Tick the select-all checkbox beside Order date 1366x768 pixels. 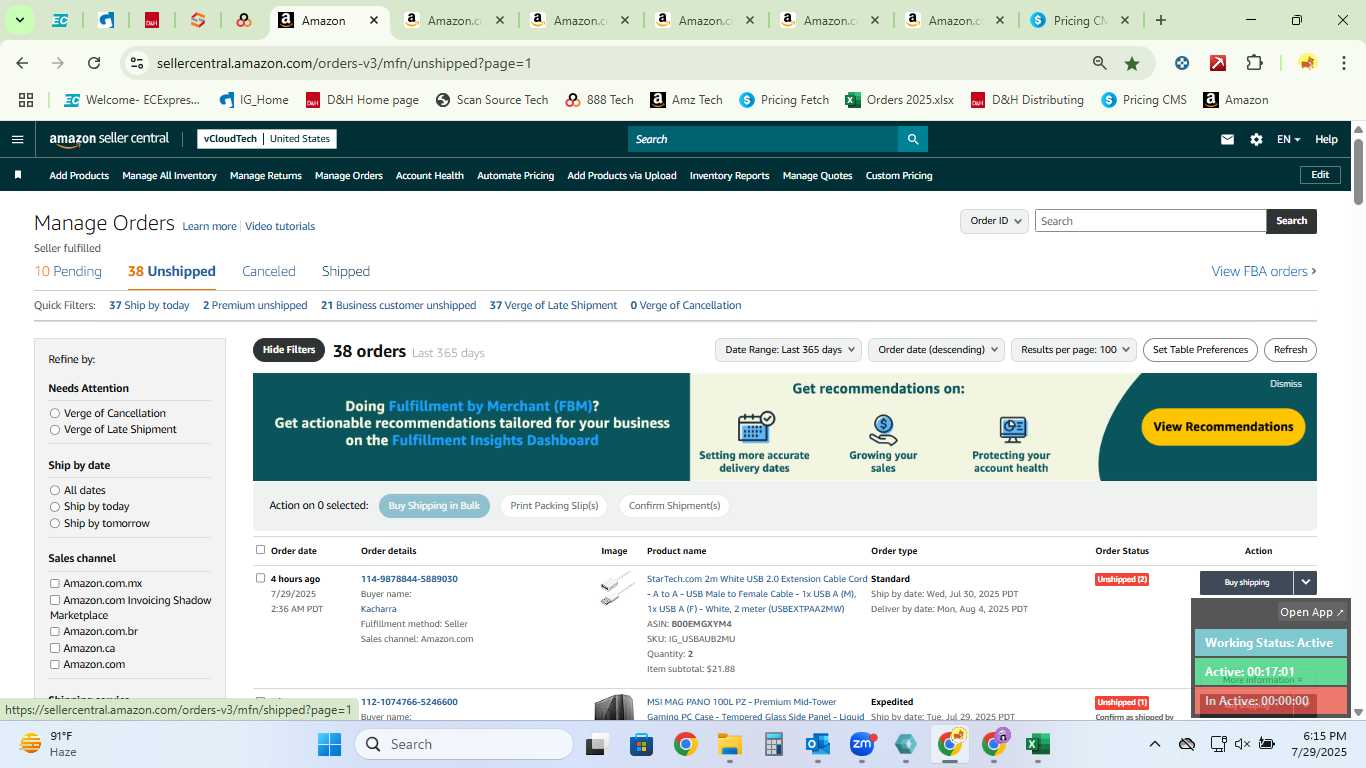(x=261, y=549)
